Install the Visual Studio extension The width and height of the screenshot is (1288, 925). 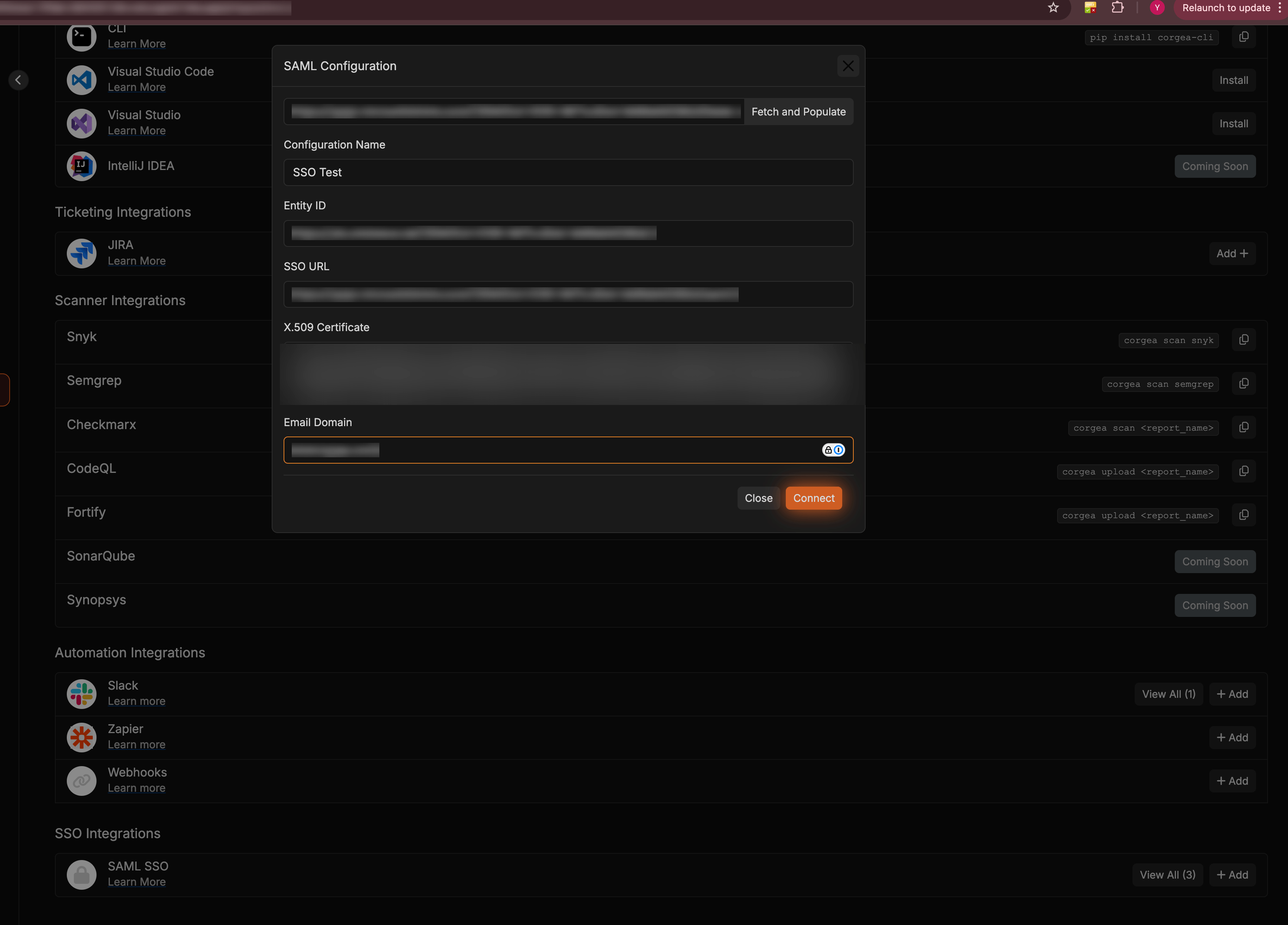pos(1233,123)
